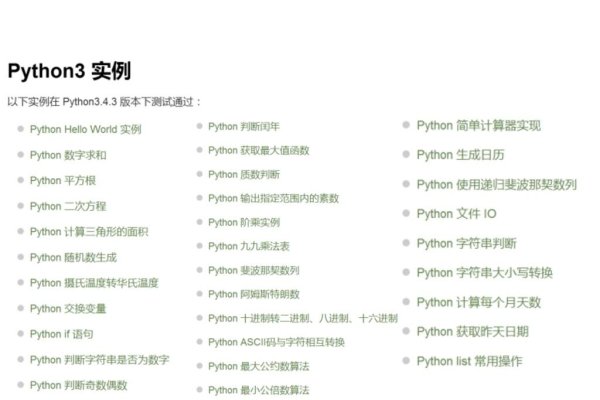The image size is (600, 400).
Task: Open the Python 判断闰年 link
Action: coord(244,126)
